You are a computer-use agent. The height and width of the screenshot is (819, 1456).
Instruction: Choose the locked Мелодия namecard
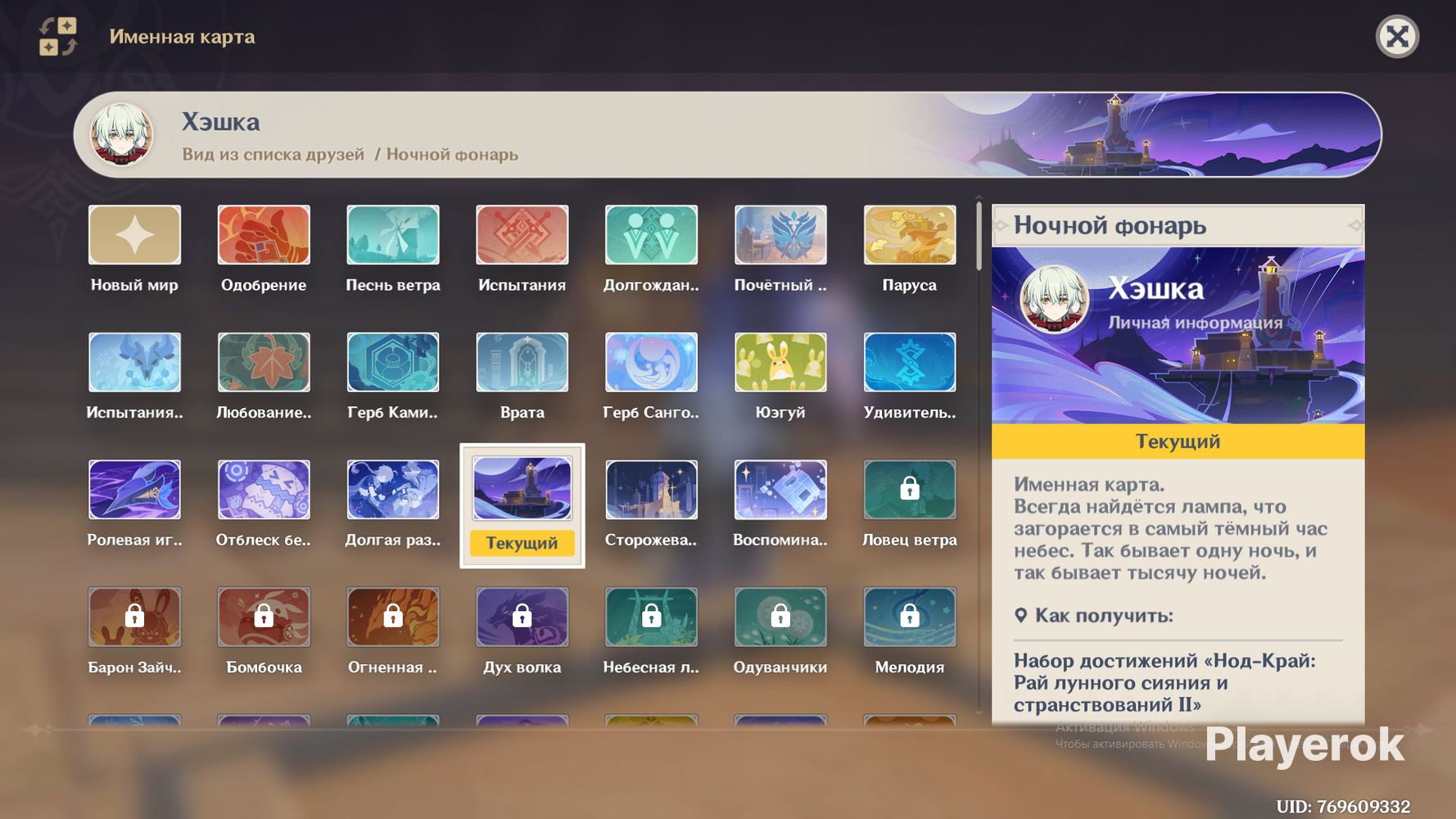point(910,617)
